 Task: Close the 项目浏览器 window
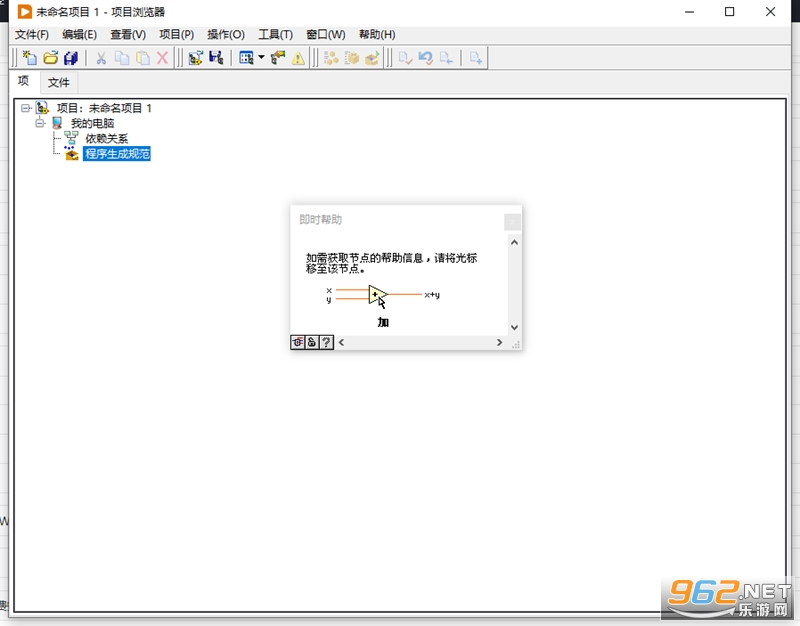pyautogui.click(x=770, y=12)
